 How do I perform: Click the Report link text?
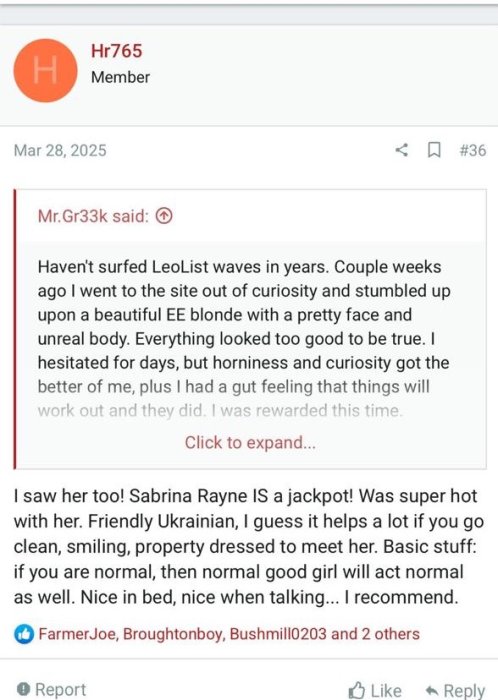pos(60,689)
